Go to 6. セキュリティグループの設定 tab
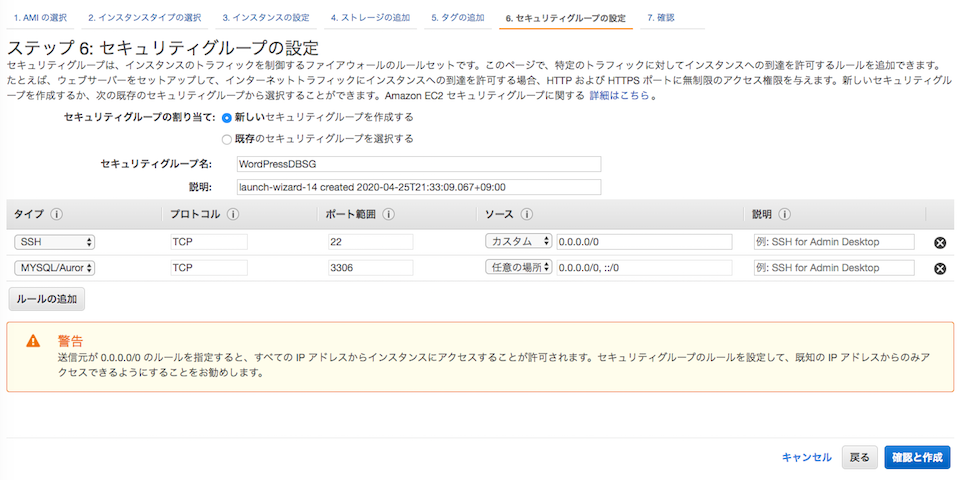Image resolution: width=960 pixels, height=480 pixels. click(x=566, y=18)
